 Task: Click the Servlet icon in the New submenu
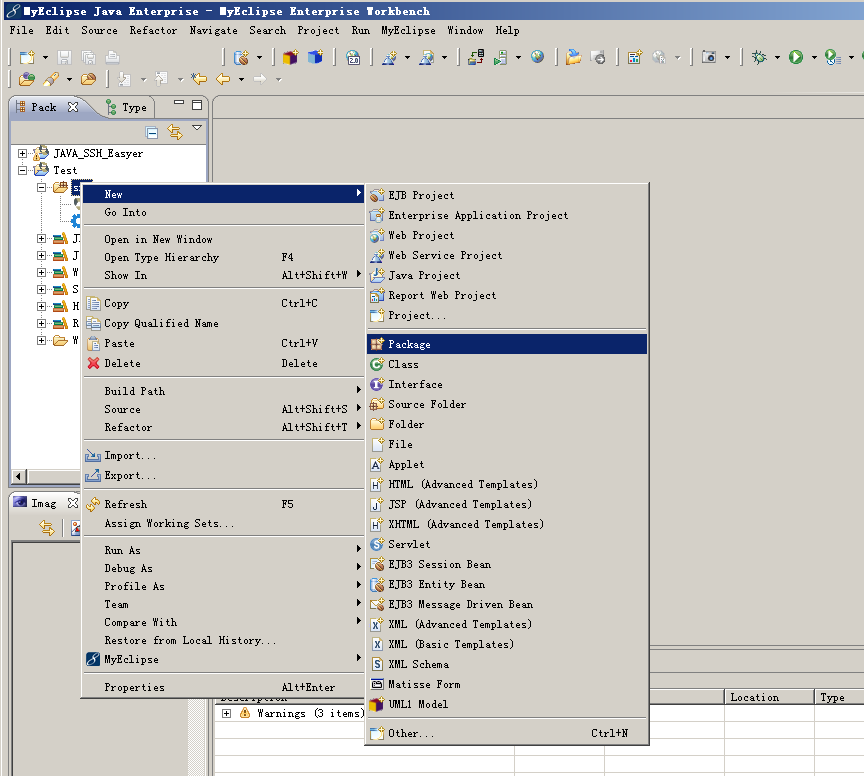(x=377, y=545)
